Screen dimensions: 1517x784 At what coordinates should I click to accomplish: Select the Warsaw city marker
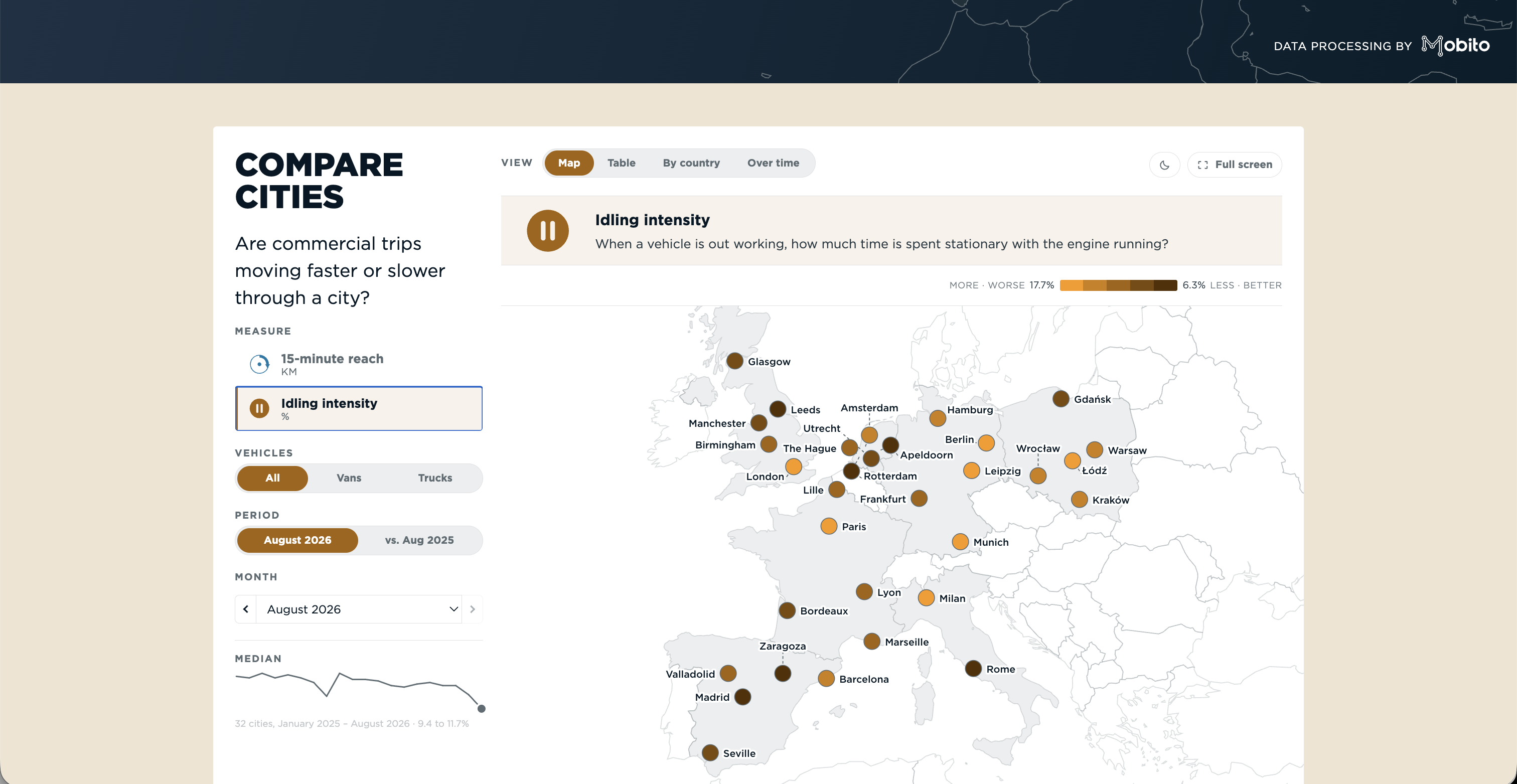click(x=1095, y=450)
